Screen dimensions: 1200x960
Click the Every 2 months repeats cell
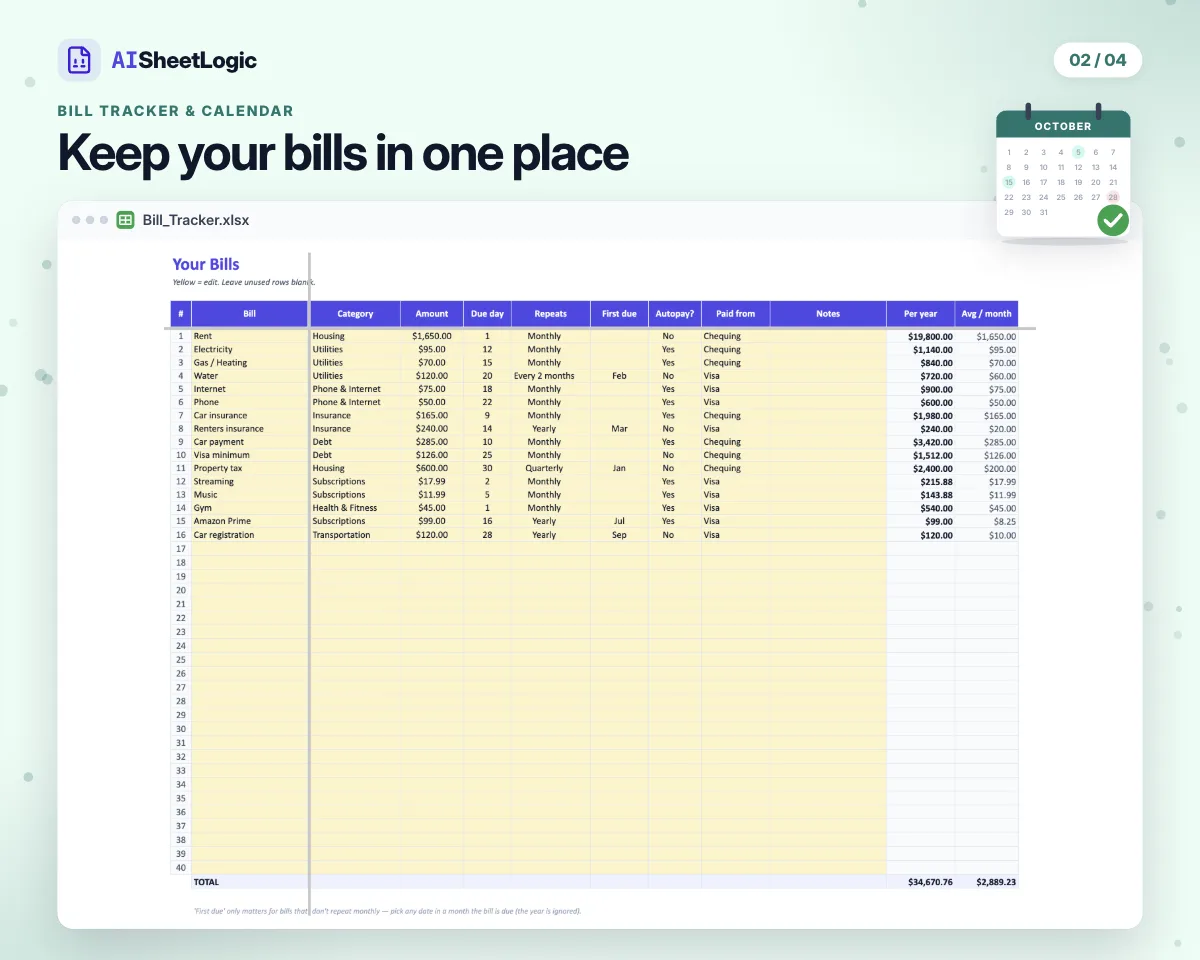[x=550, y=376]
